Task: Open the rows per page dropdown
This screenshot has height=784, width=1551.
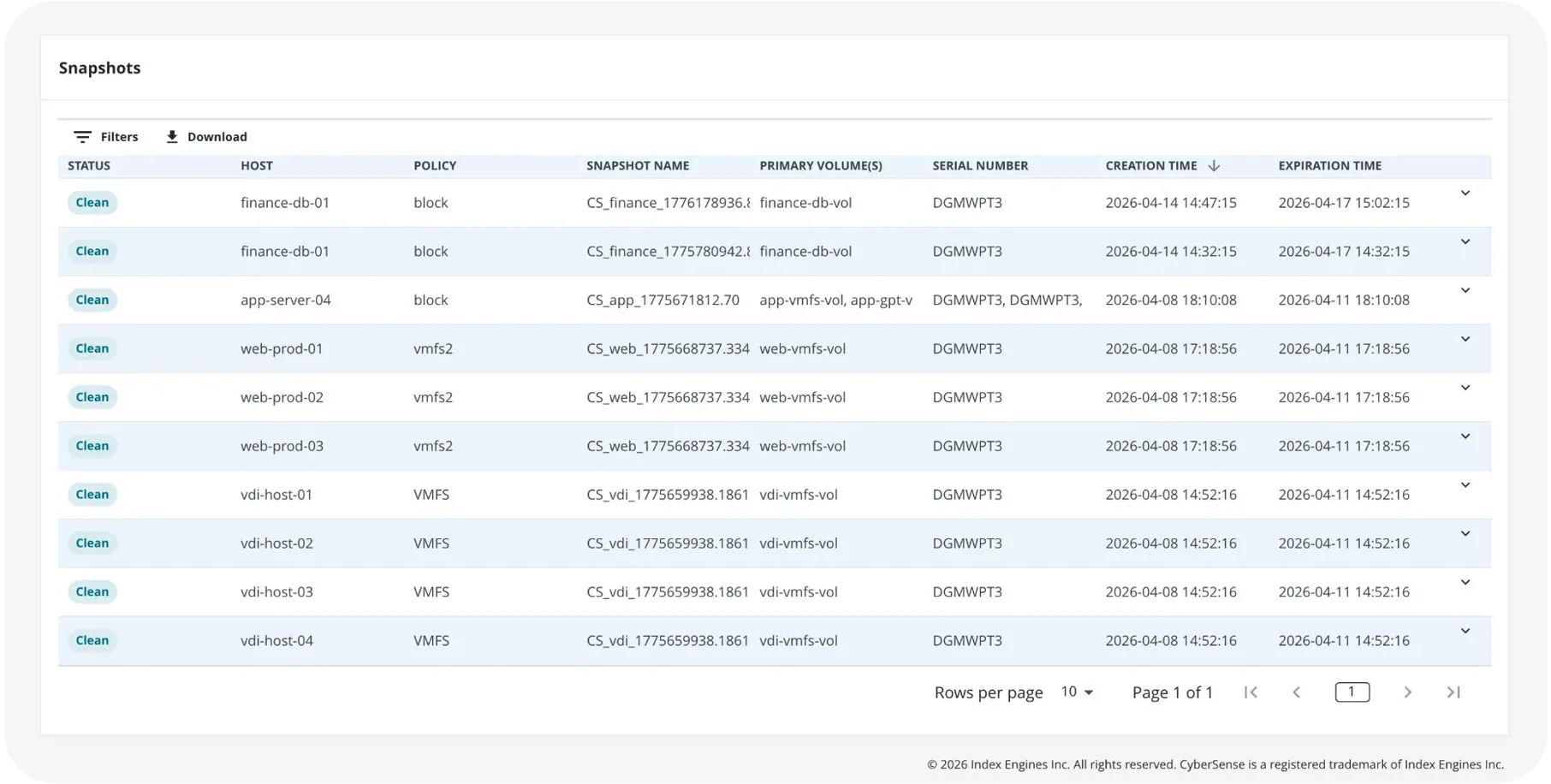Action: 1078,692
